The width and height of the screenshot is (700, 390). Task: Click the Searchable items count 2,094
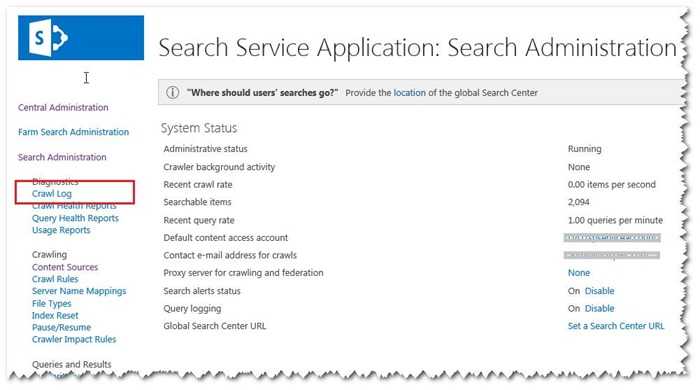579,202
